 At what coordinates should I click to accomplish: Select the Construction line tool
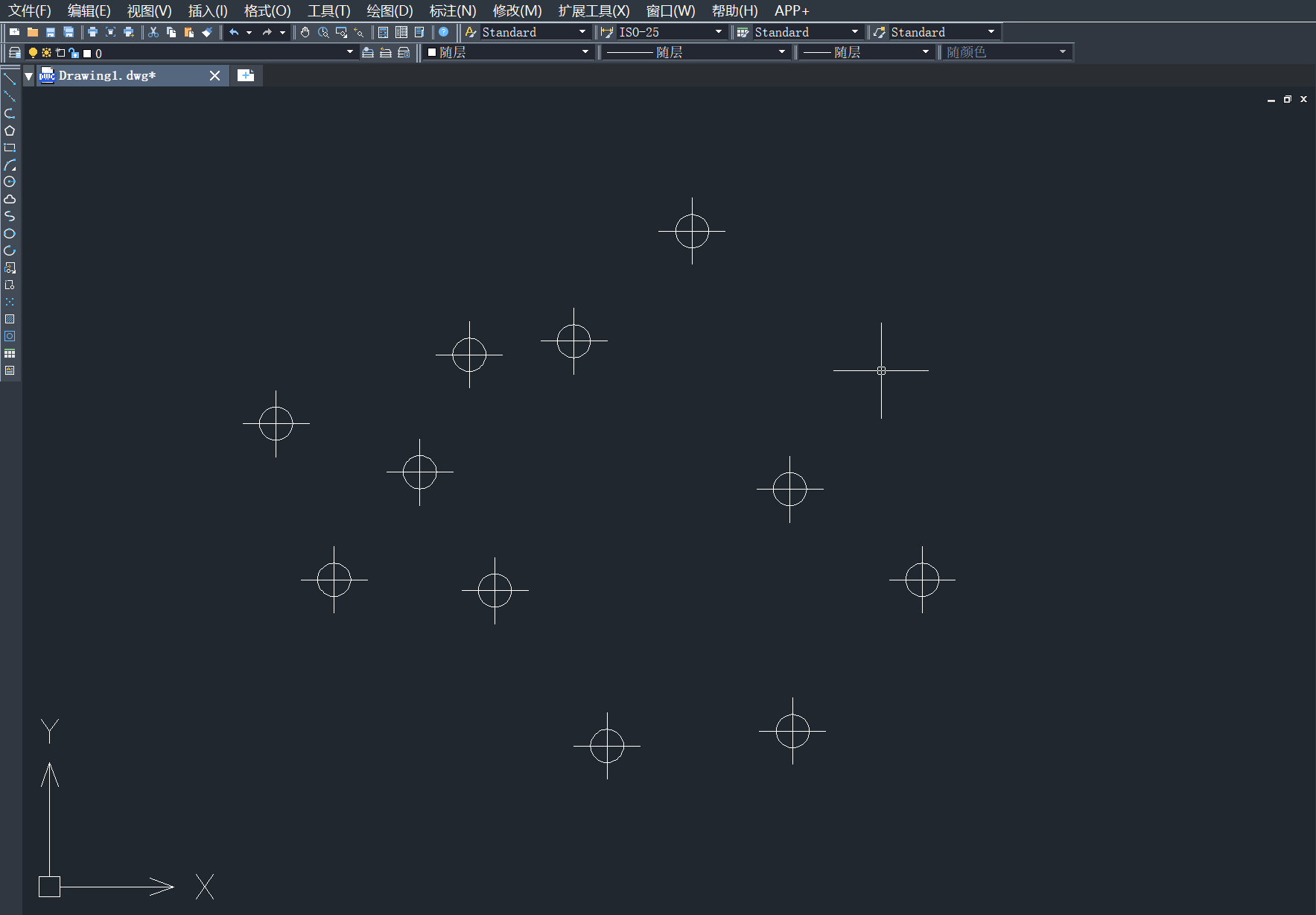pyautogui.click(x=10, y=96)
